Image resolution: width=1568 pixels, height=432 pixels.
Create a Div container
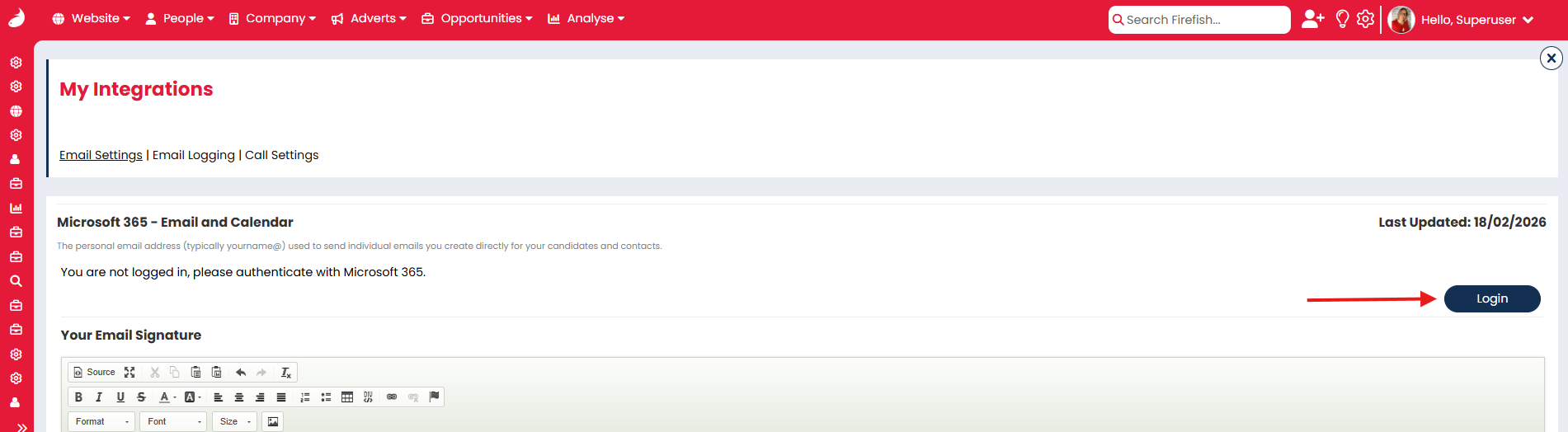click(368, 397)
